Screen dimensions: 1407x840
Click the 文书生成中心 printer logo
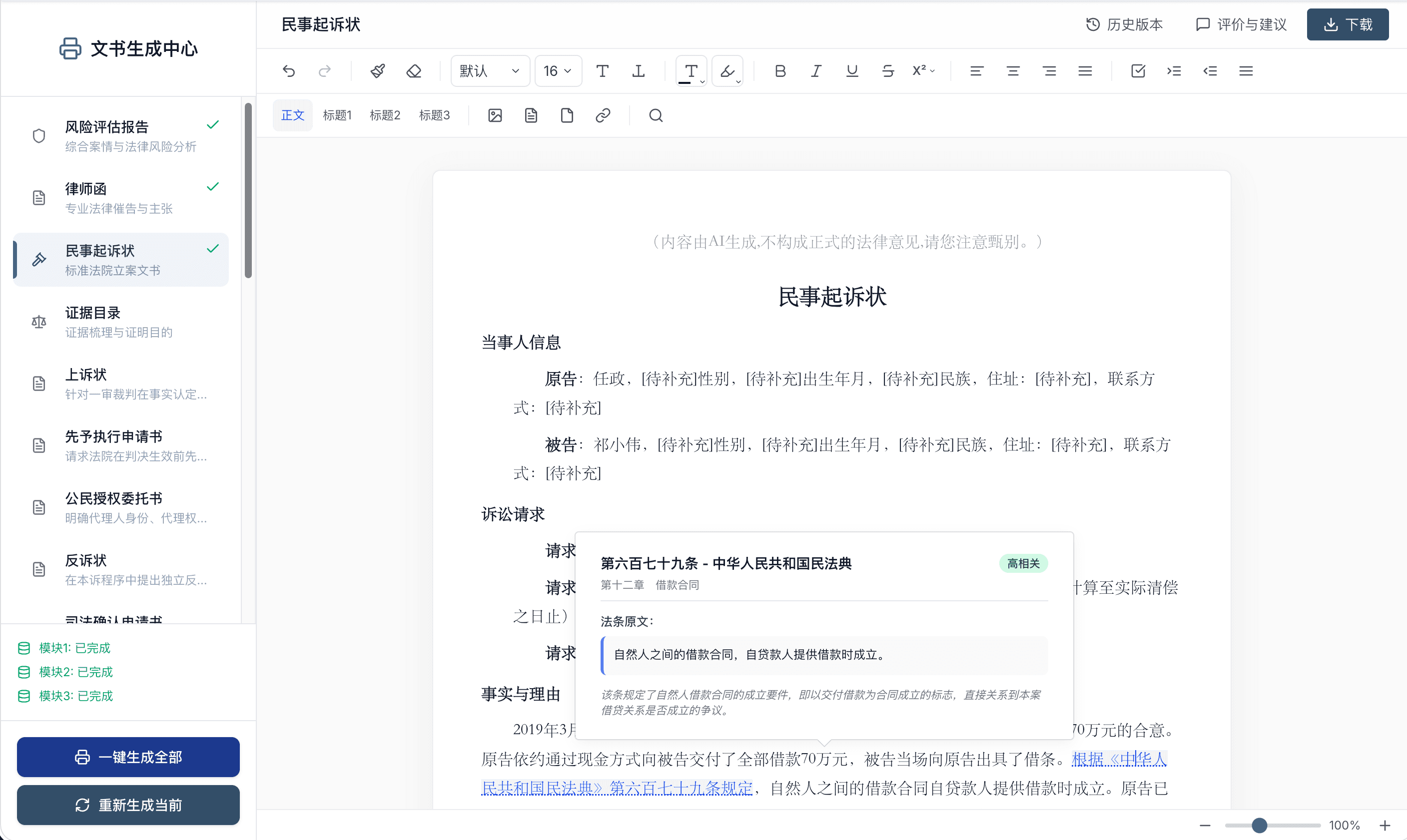(x=70, y=48)
